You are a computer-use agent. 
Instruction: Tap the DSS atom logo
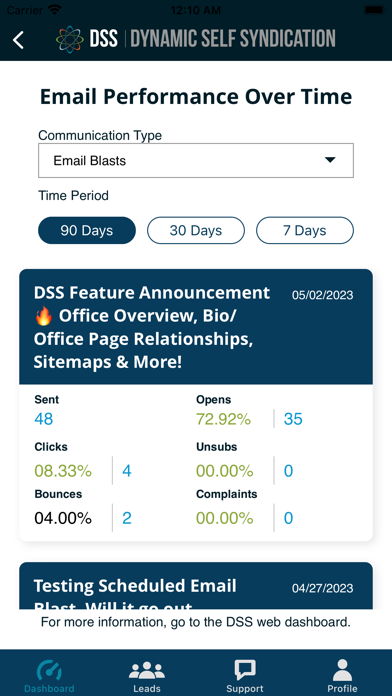(70, 39)
